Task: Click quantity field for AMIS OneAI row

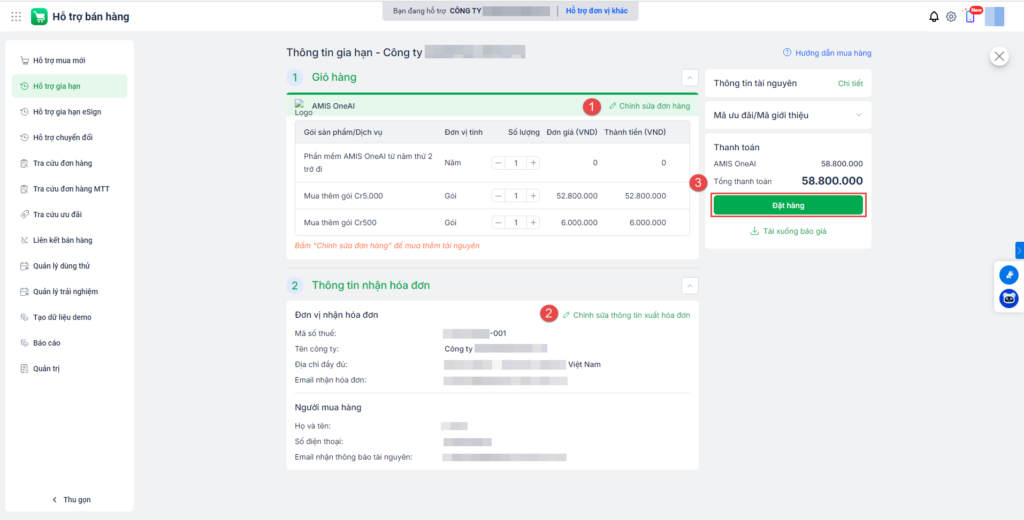Action: [x=516, y=163]
